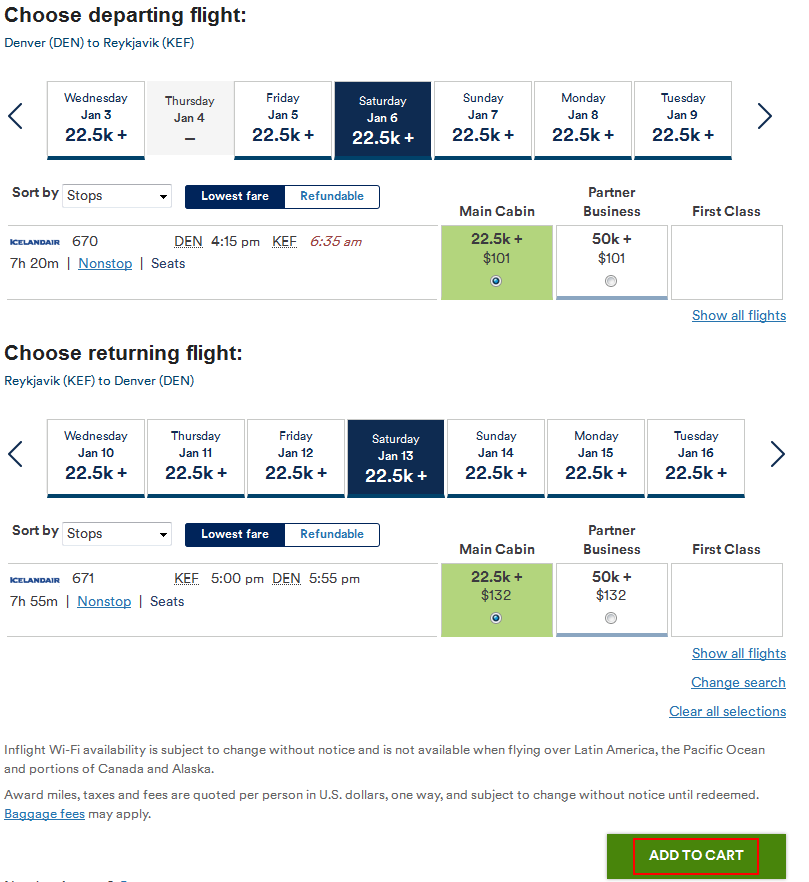Choose Sunday Jan 14 returning date tab

[496, 458]
